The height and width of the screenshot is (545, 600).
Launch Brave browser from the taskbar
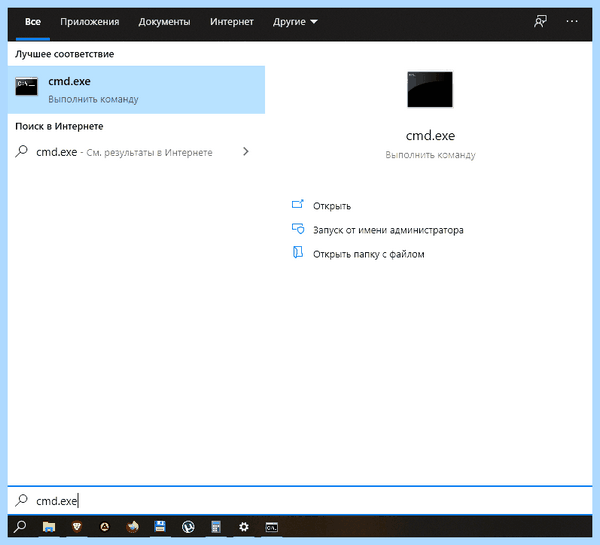[77, 527]
